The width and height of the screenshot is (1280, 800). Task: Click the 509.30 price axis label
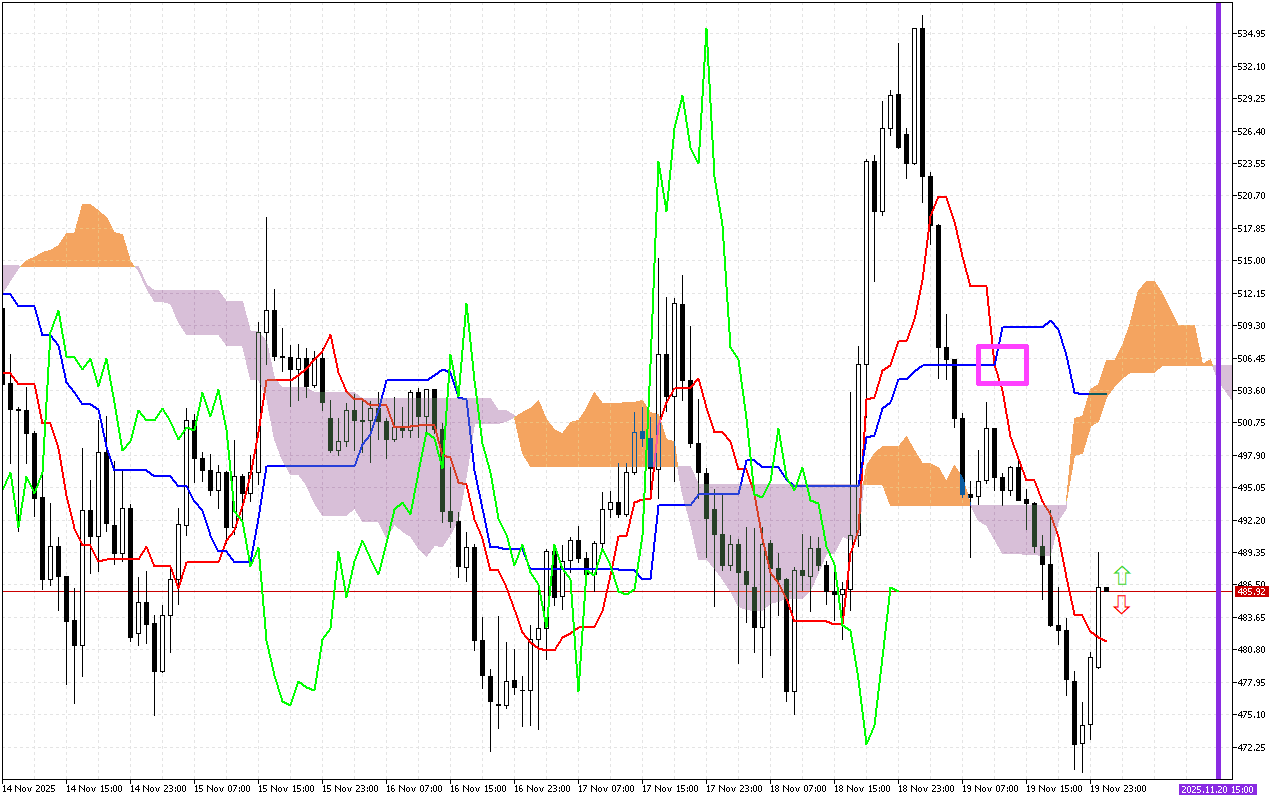tap(1252, 326)
